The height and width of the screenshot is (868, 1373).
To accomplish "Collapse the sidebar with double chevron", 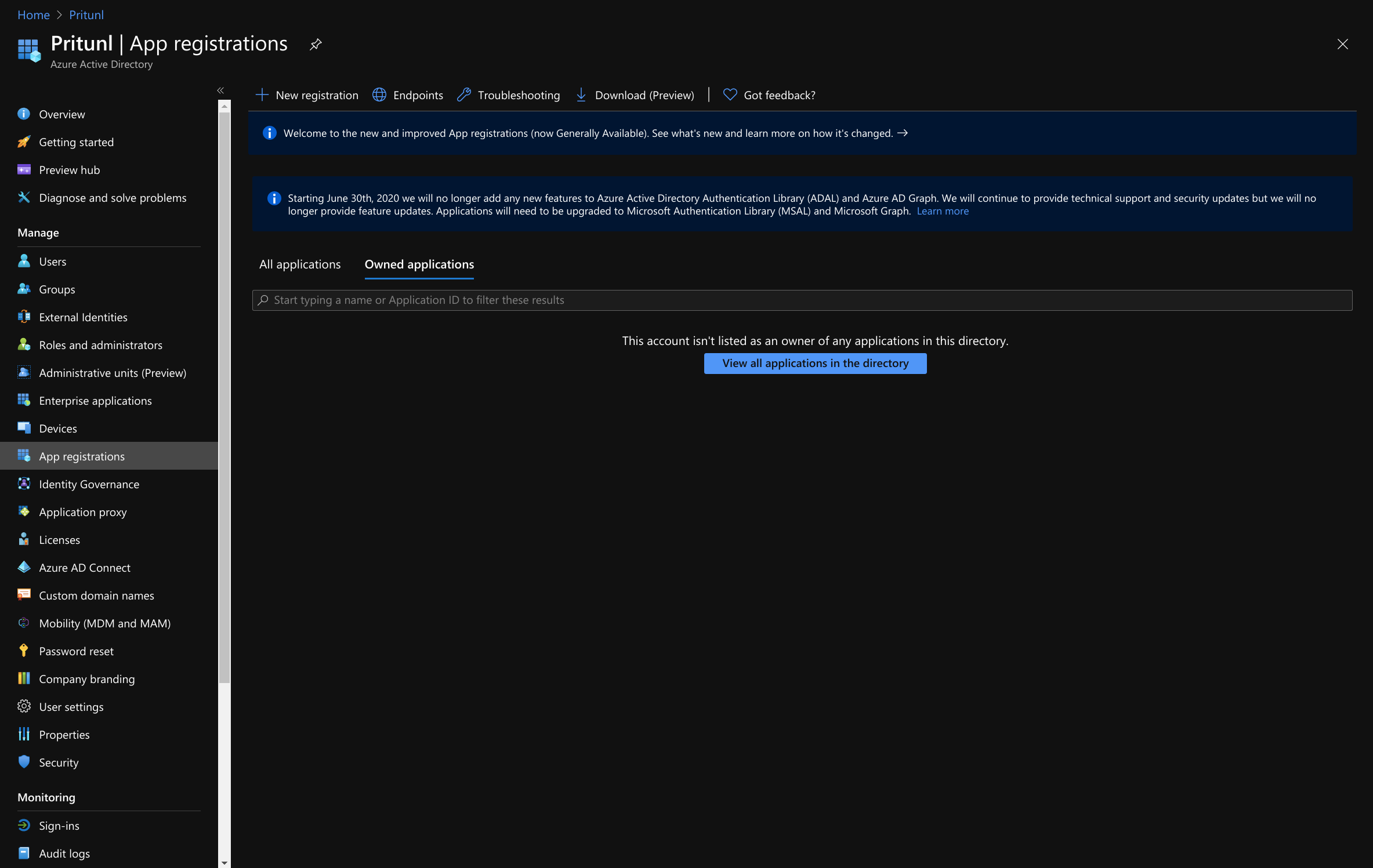I will (x=220, y=90).
